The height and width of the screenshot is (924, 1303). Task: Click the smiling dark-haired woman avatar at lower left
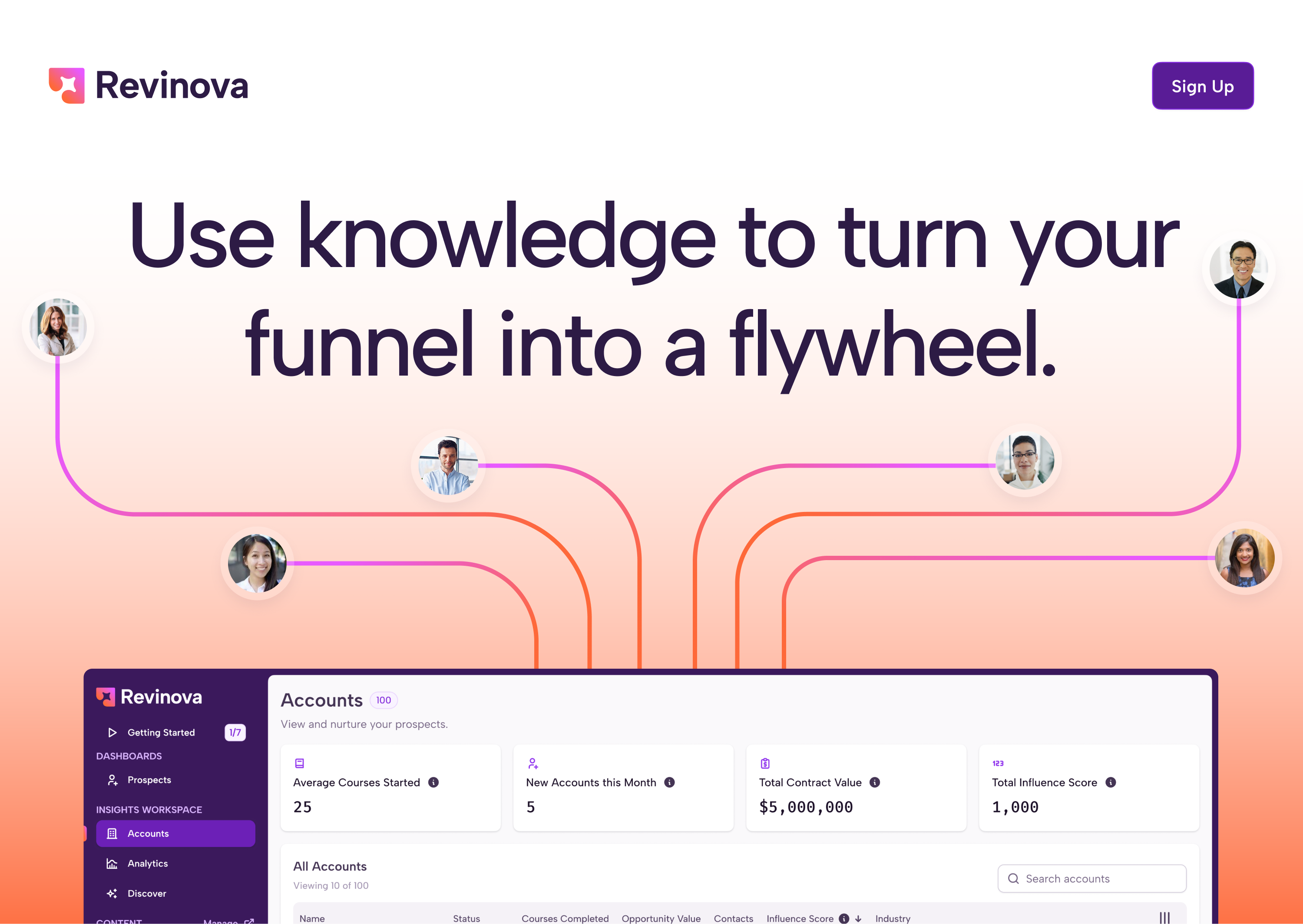click(257, 563)
